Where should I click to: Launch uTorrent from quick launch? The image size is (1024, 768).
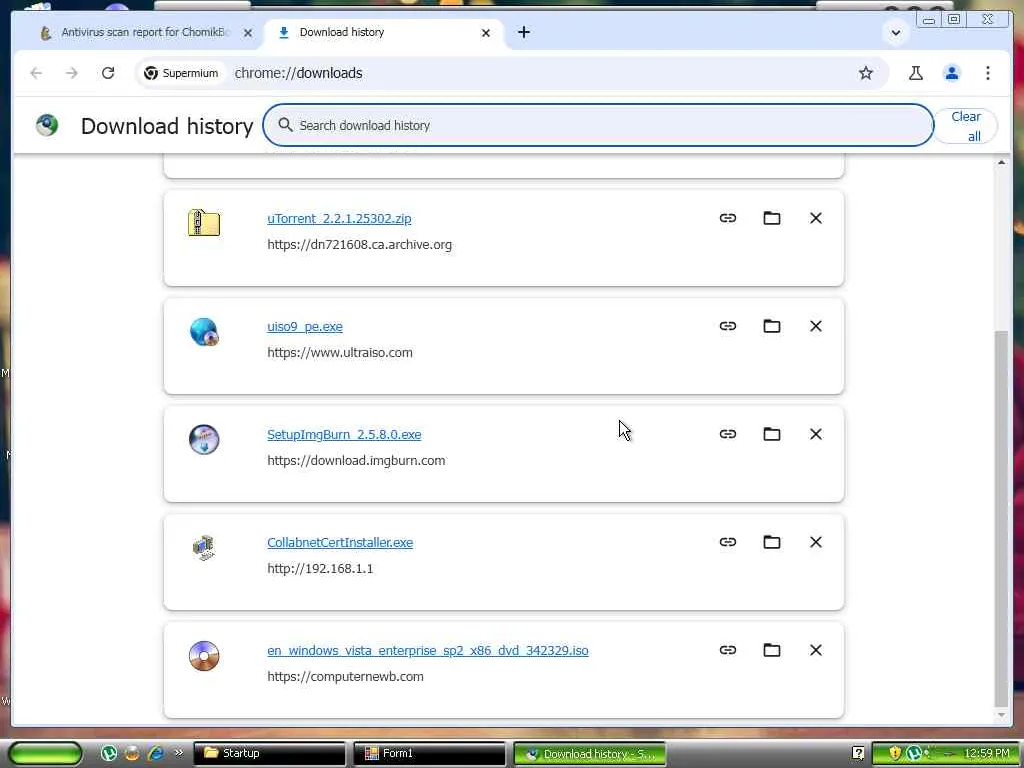point(108,753)
